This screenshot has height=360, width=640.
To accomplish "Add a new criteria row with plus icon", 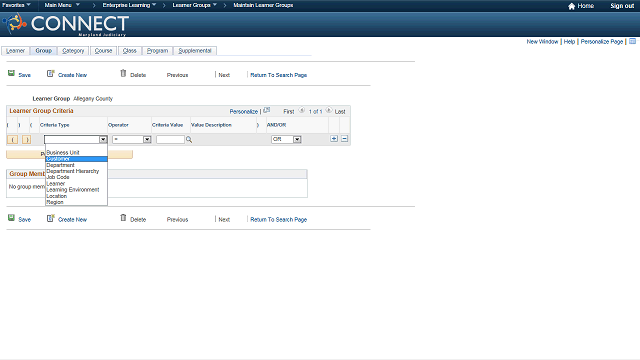I will (334, 139).
